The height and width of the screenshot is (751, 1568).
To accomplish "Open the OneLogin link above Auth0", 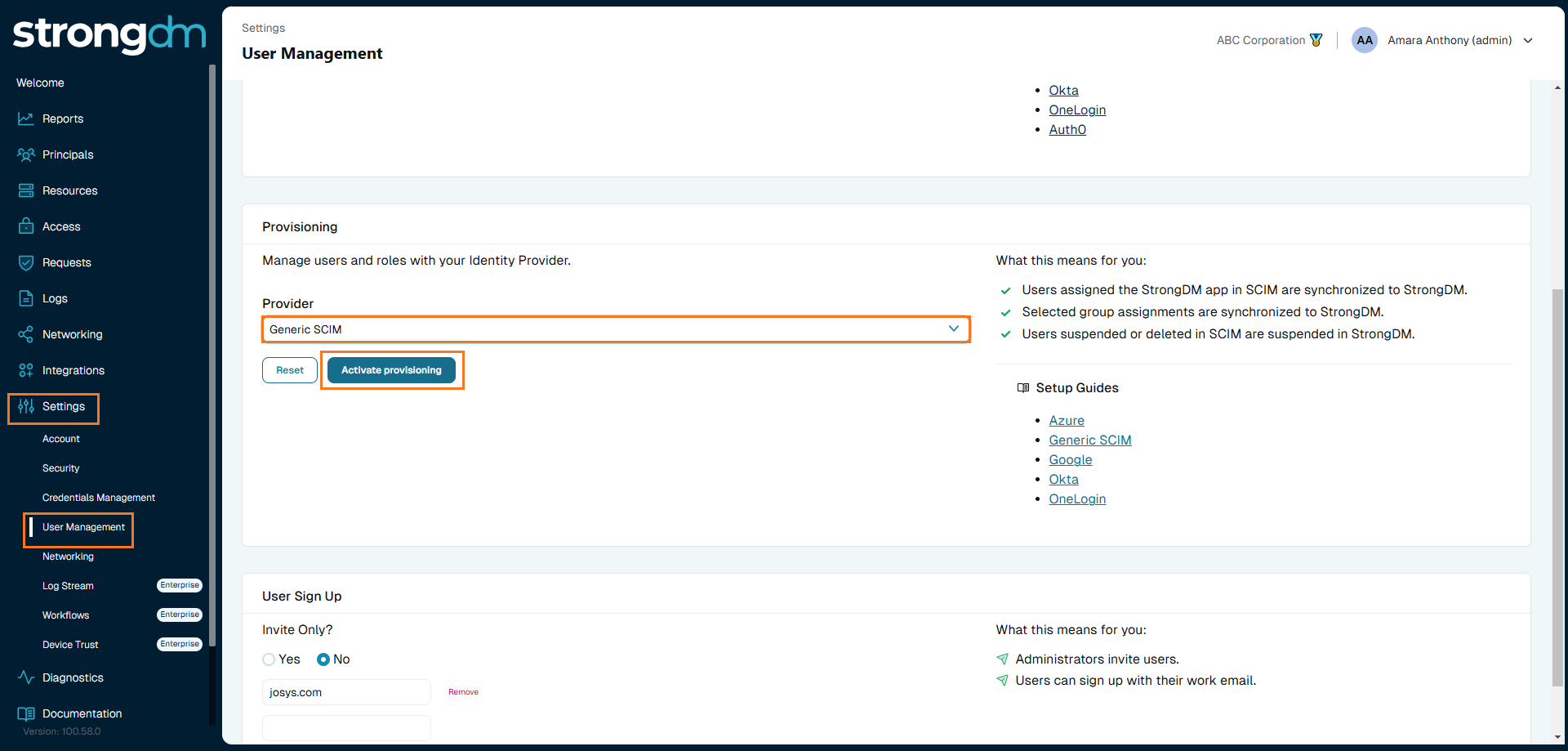I will coord(1077,110).
